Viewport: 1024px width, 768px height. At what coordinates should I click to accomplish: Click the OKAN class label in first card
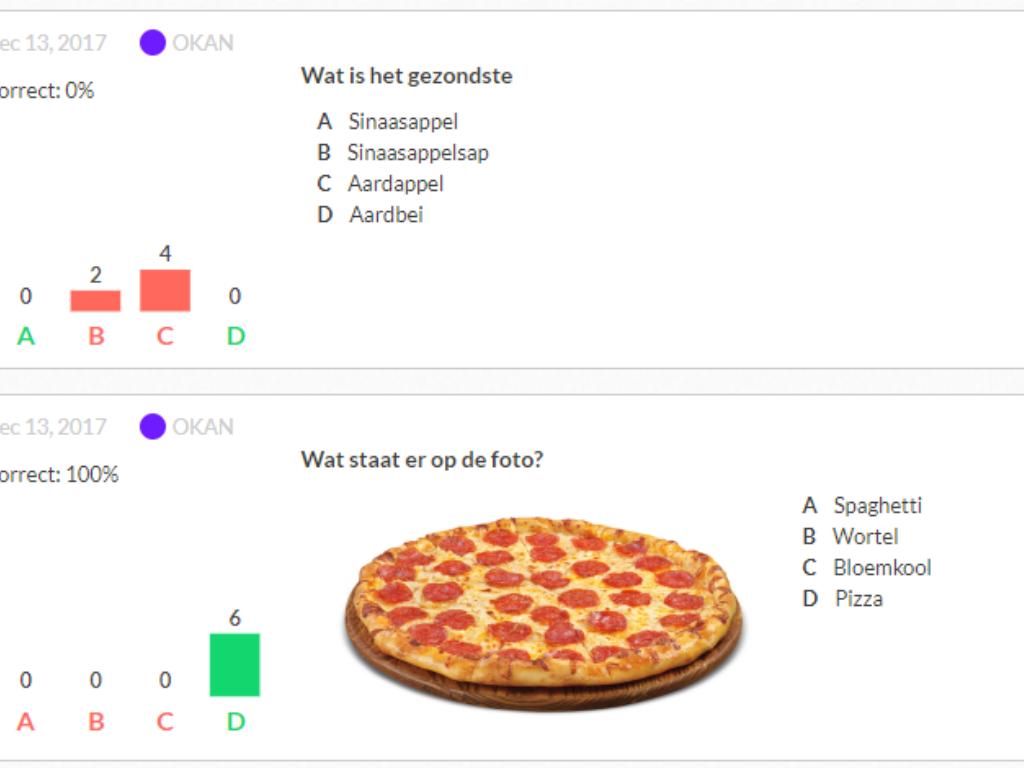point(203,43)
